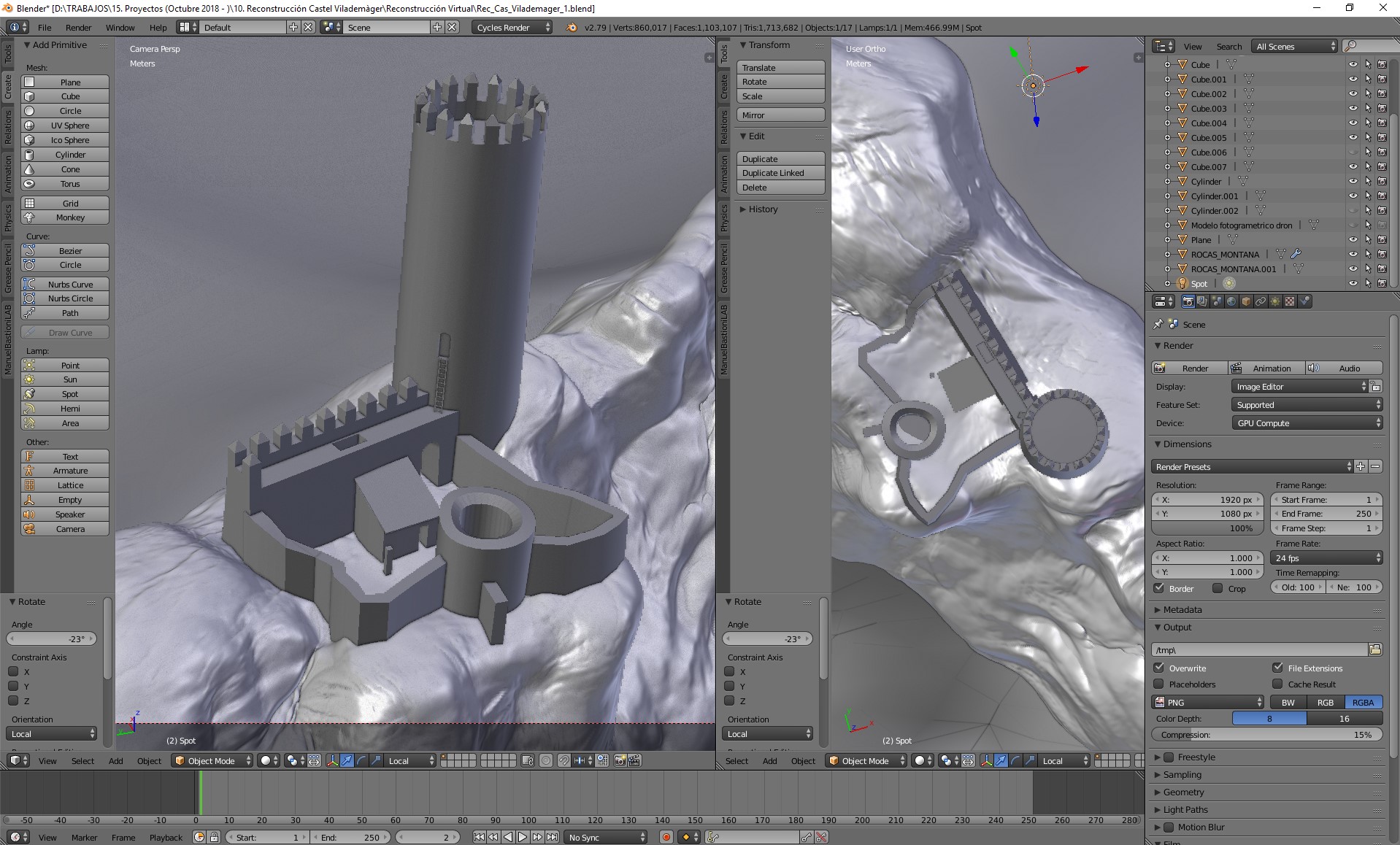
Task: Add a UV Sphere from the primitives list
Action: [x=69, y=126]
